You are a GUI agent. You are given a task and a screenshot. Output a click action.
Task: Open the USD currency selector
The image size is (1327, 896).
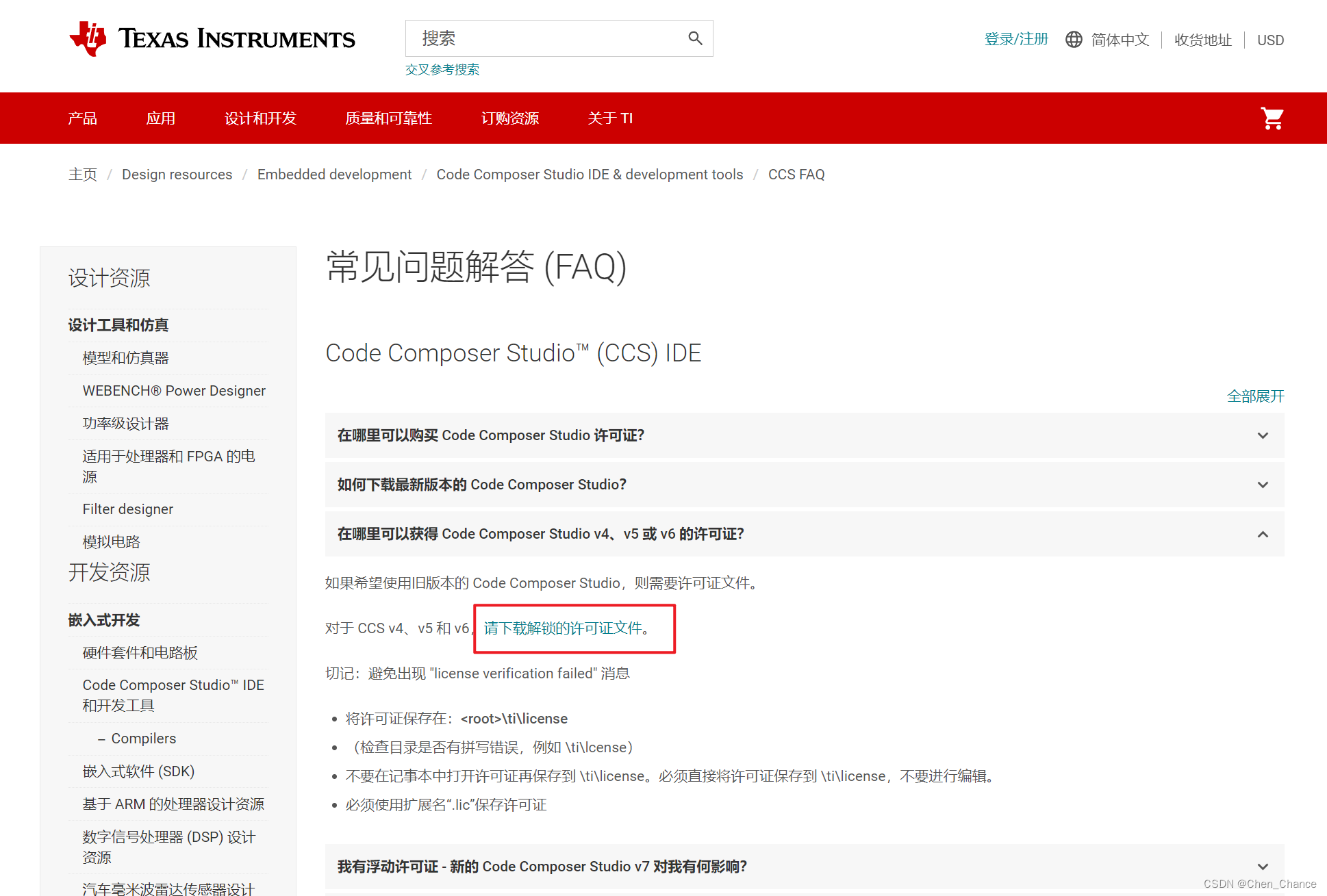1270,40
